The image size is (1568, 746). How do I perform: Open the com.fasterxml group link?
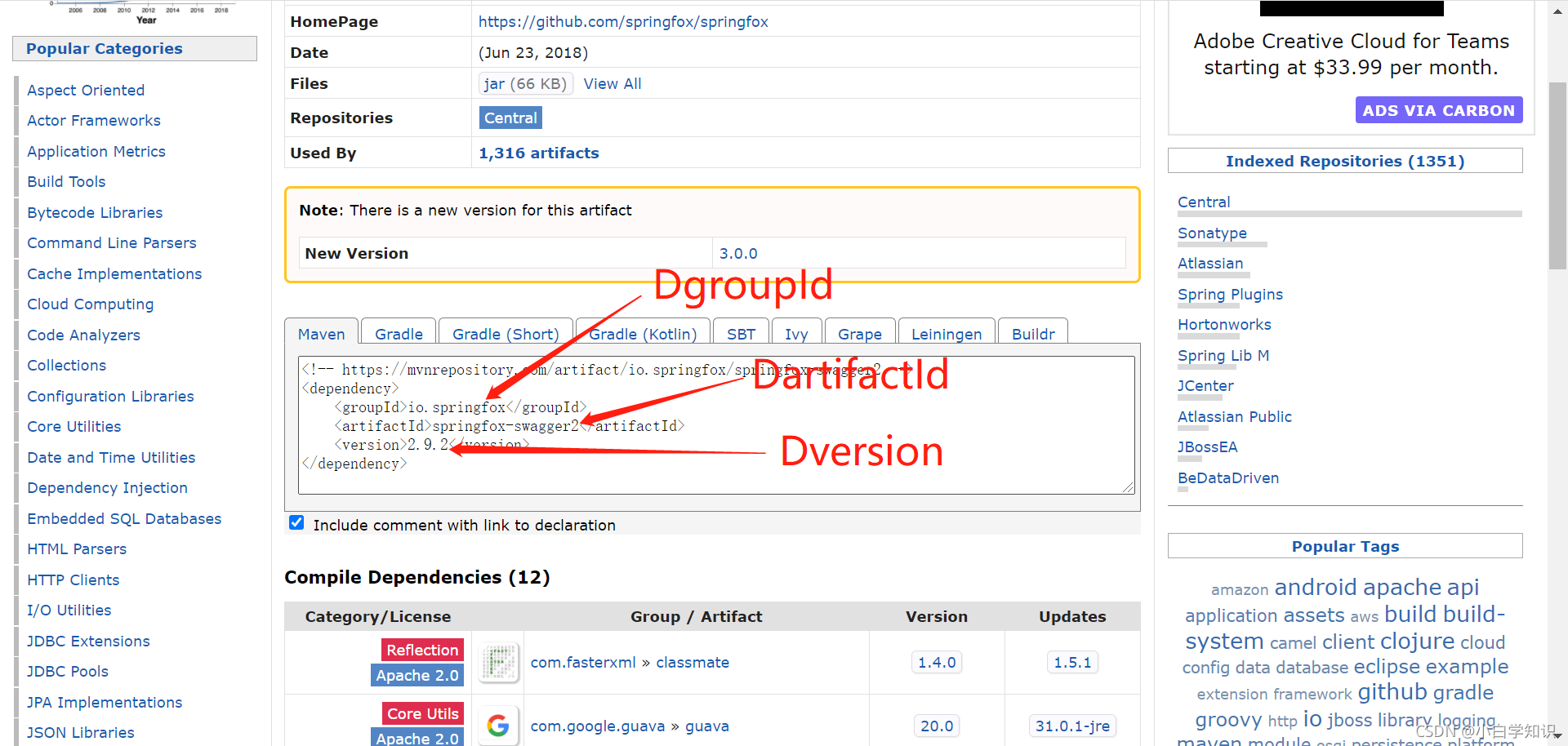coord(583,663)
